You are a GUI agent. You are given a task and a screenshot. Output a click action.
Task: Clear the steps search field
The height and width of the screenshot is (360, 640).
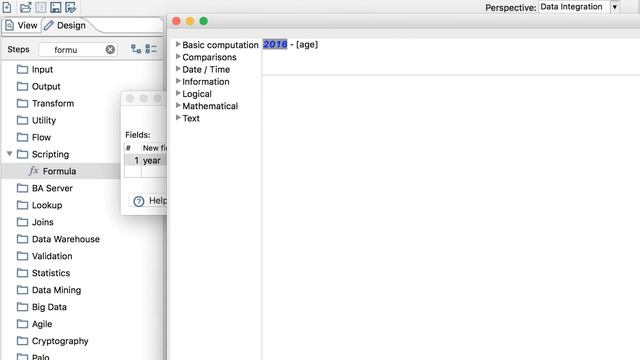coord(110,49)
